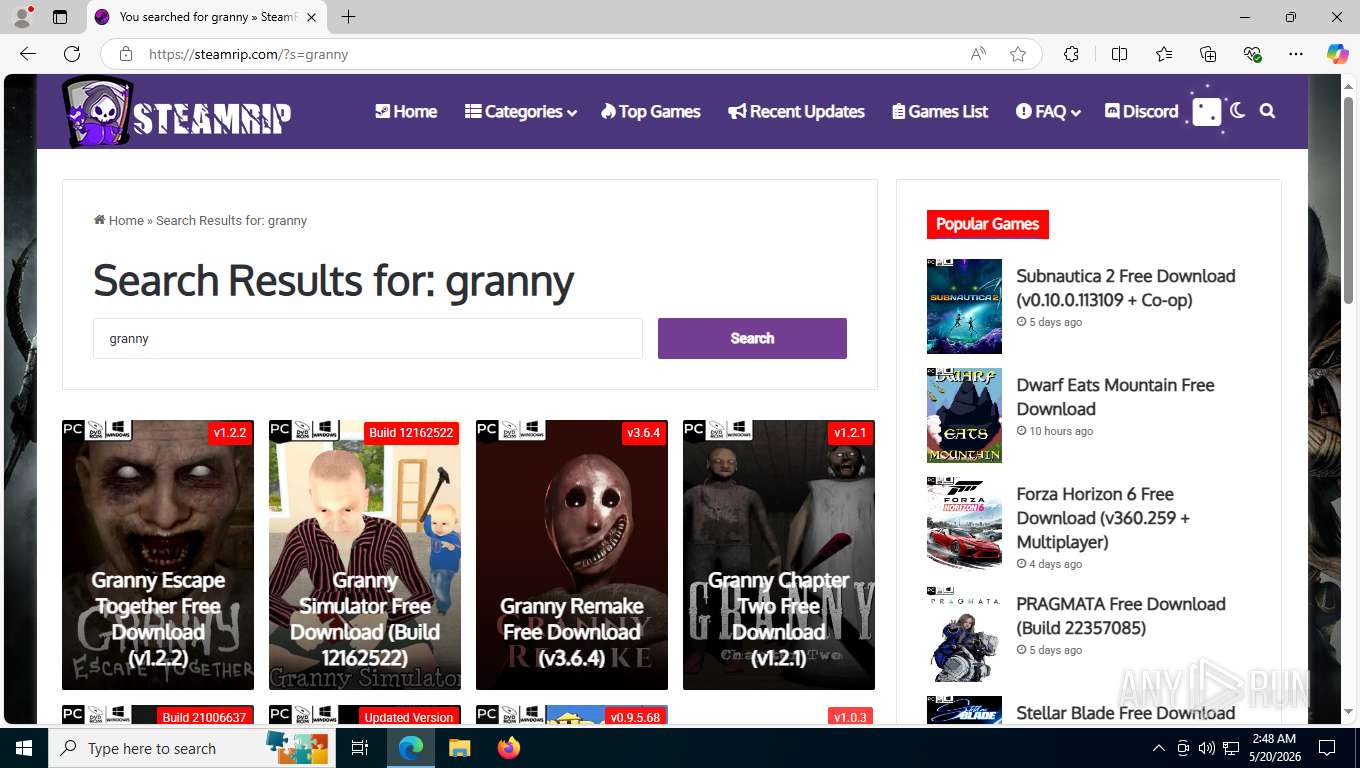Click the Dwarf Eats Mountain thumbnail
This screenshot has width=1360, height=768.
[964, 415]
